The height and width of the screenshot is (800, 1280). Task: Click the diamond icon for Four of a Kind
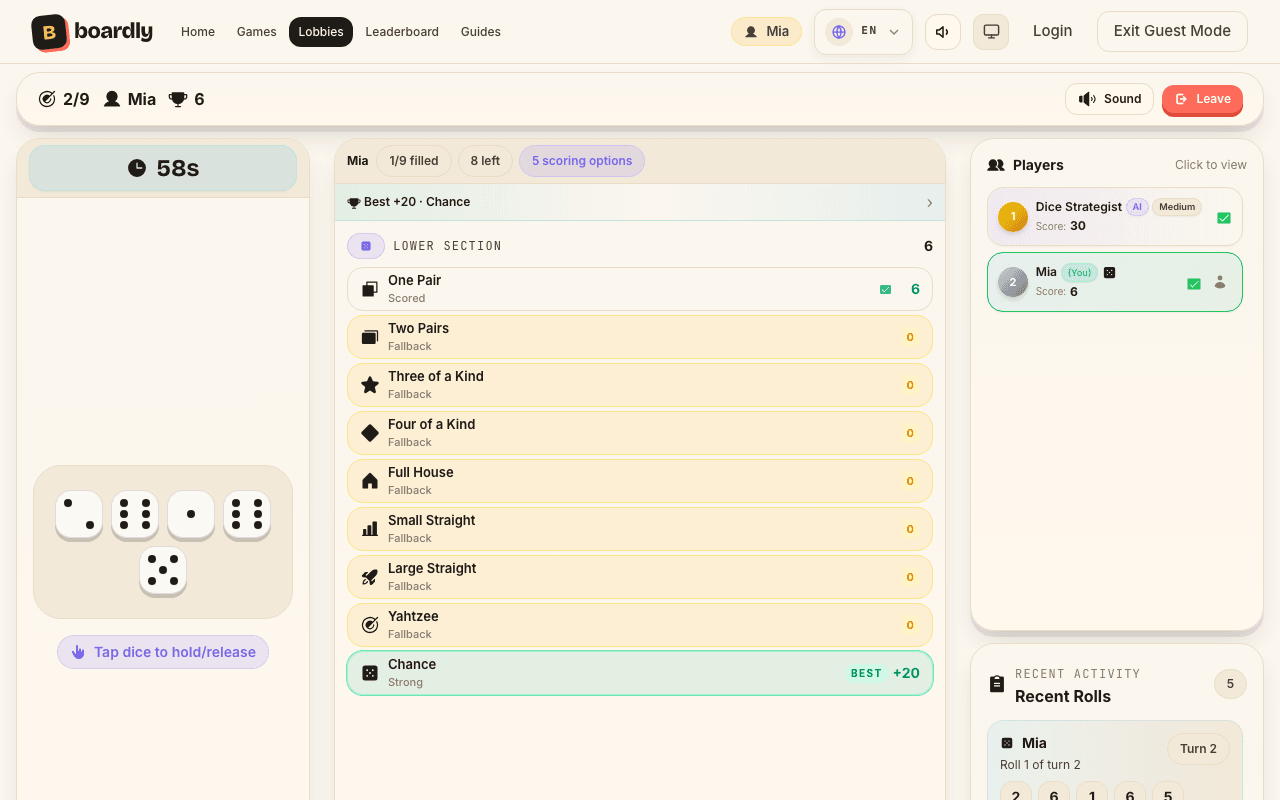click(x=370, y=433)
